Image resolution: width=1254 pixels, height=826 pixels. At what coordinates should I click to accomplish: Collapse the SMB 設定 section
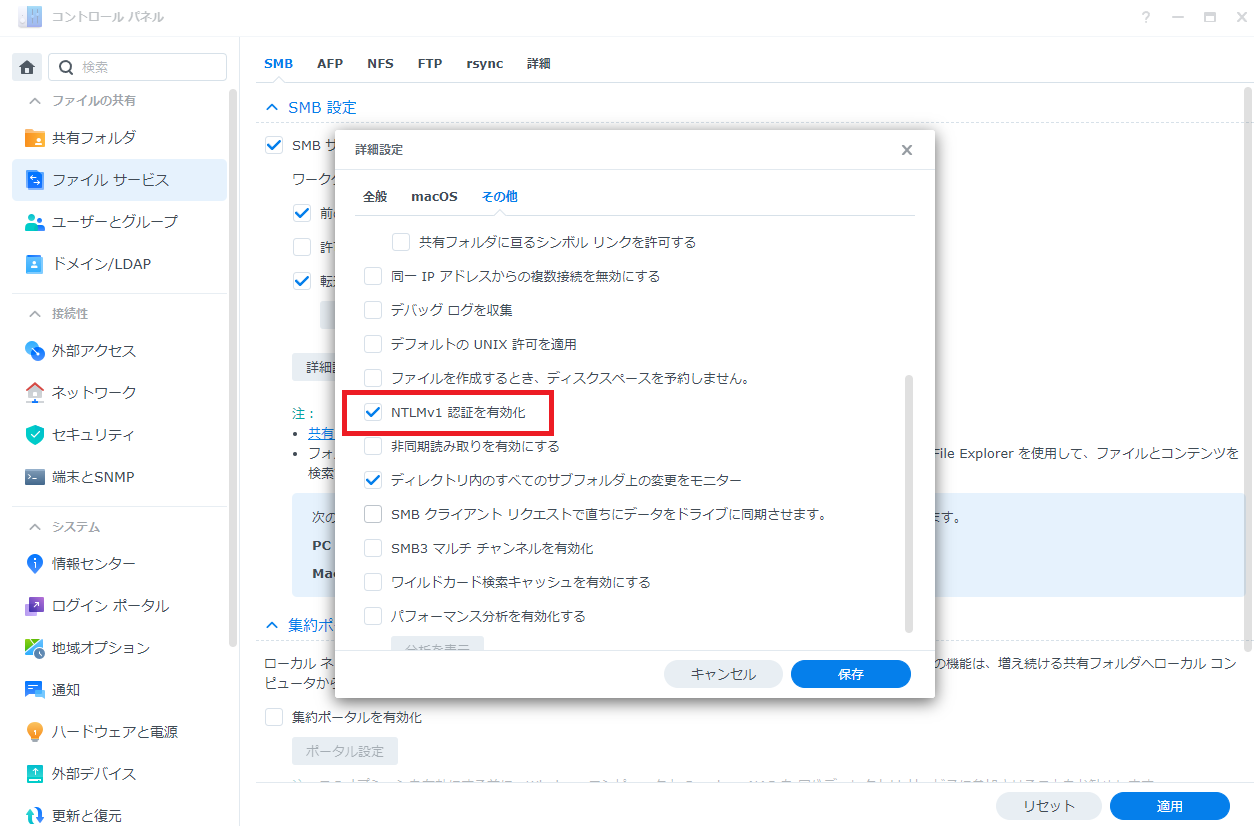click(x=272, y=107)
